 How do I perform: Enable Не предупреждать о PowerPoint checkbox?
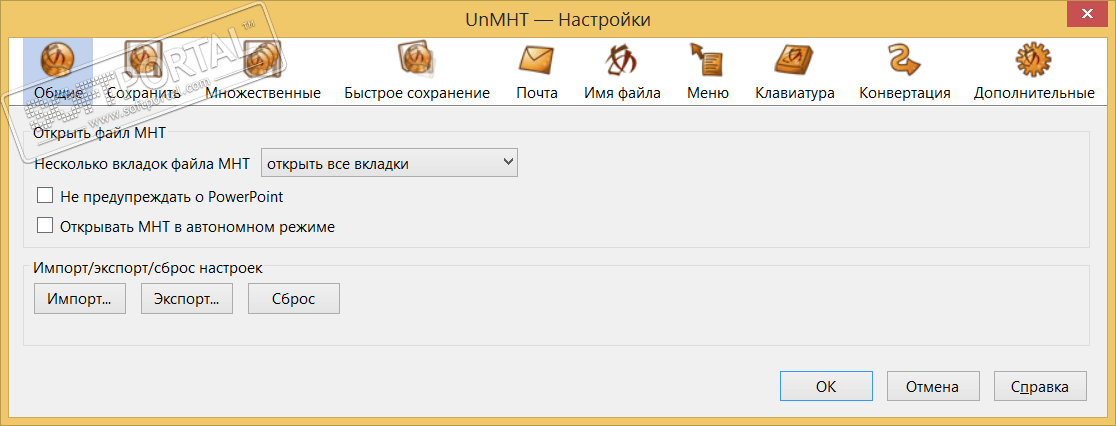46,195
